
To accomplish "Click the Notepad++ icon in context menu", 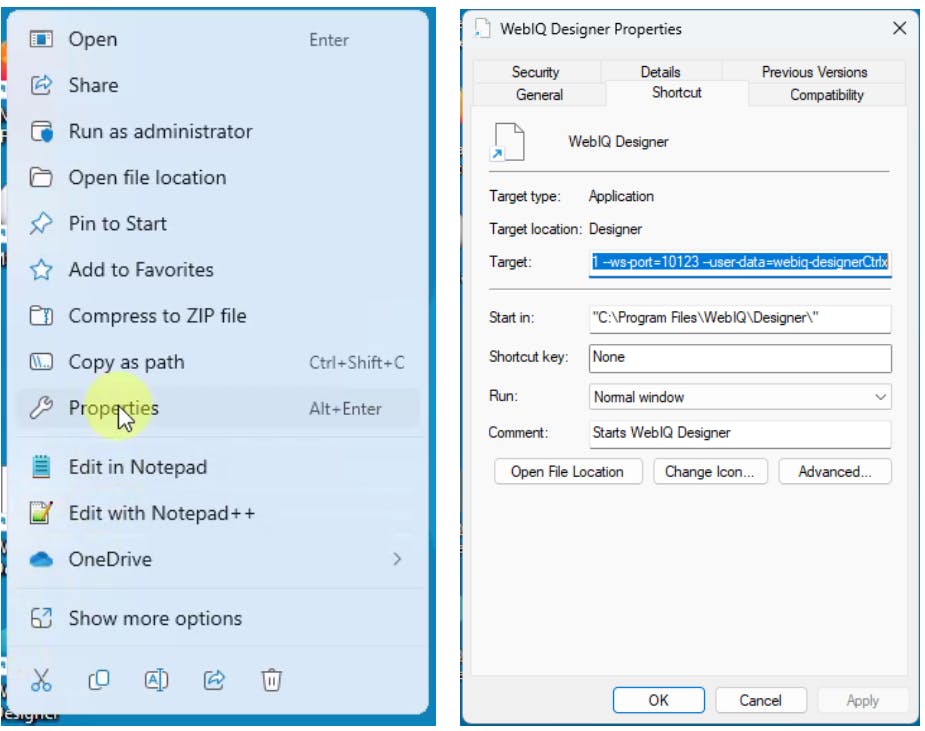I will (41, 513).
